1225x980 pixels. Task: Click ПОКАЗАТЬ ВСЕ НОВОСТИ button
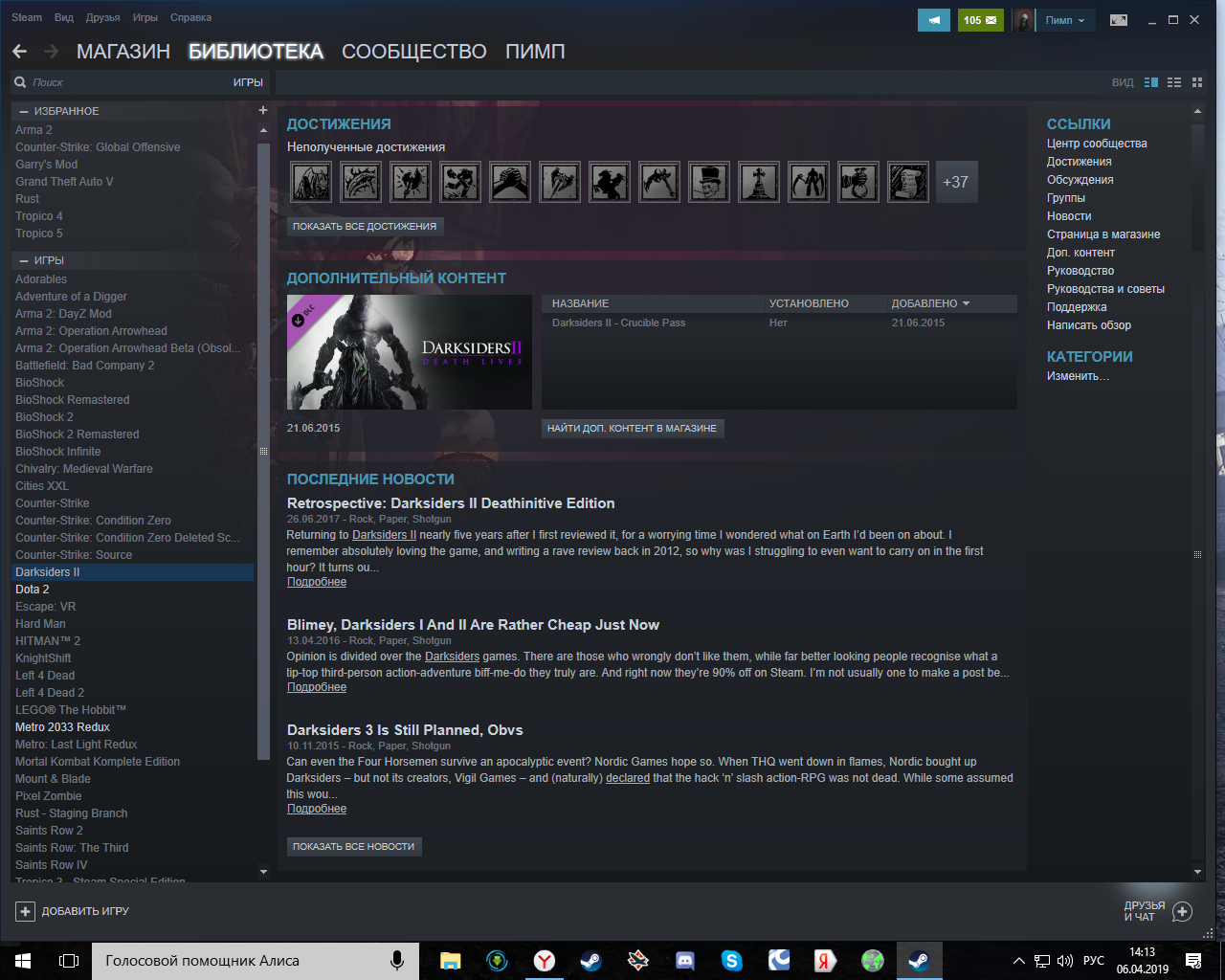354,847
